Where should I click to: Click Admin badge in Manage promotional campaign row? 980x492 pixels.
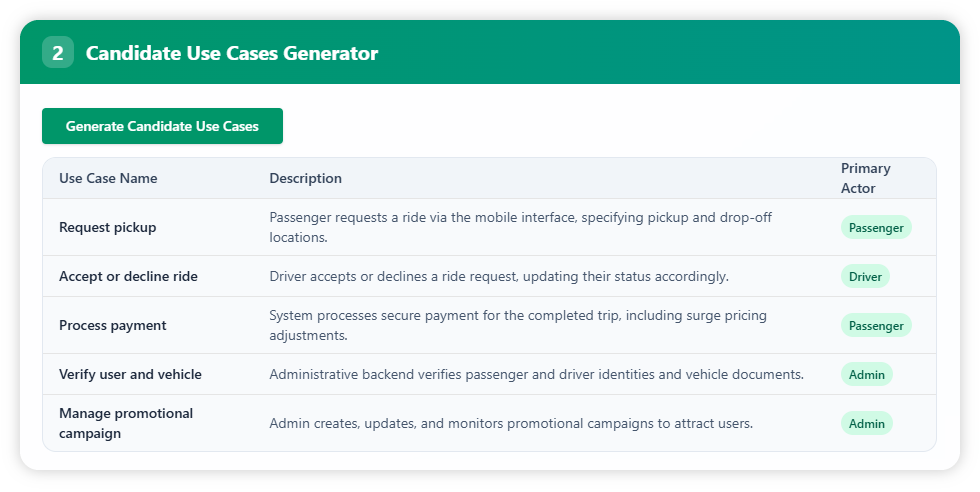click(866, 423)
